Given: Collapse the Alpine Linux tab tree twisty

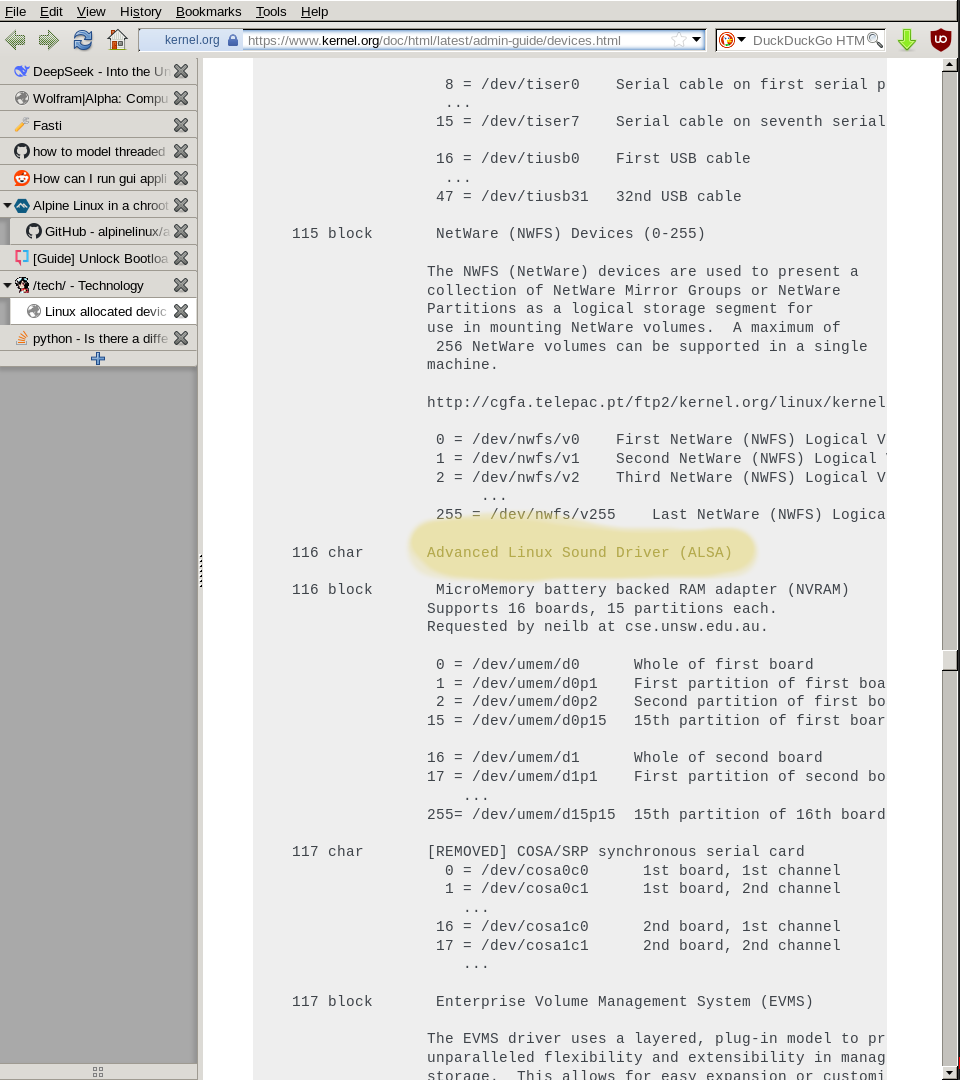Looking at the screenshot, I should click(7, 205).
